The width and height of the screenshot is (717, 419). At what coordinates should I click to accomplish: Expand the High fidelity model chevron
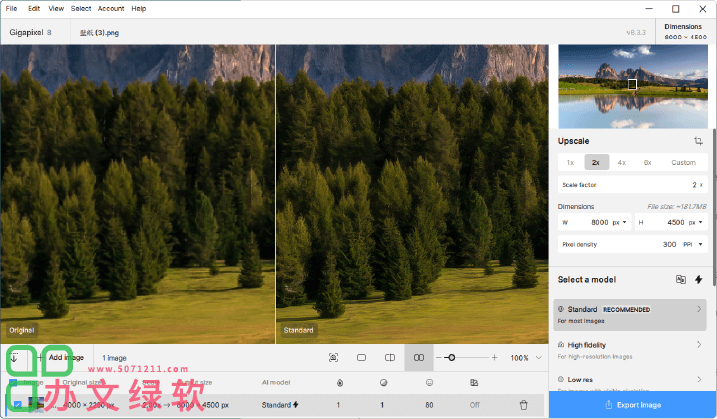699,344
